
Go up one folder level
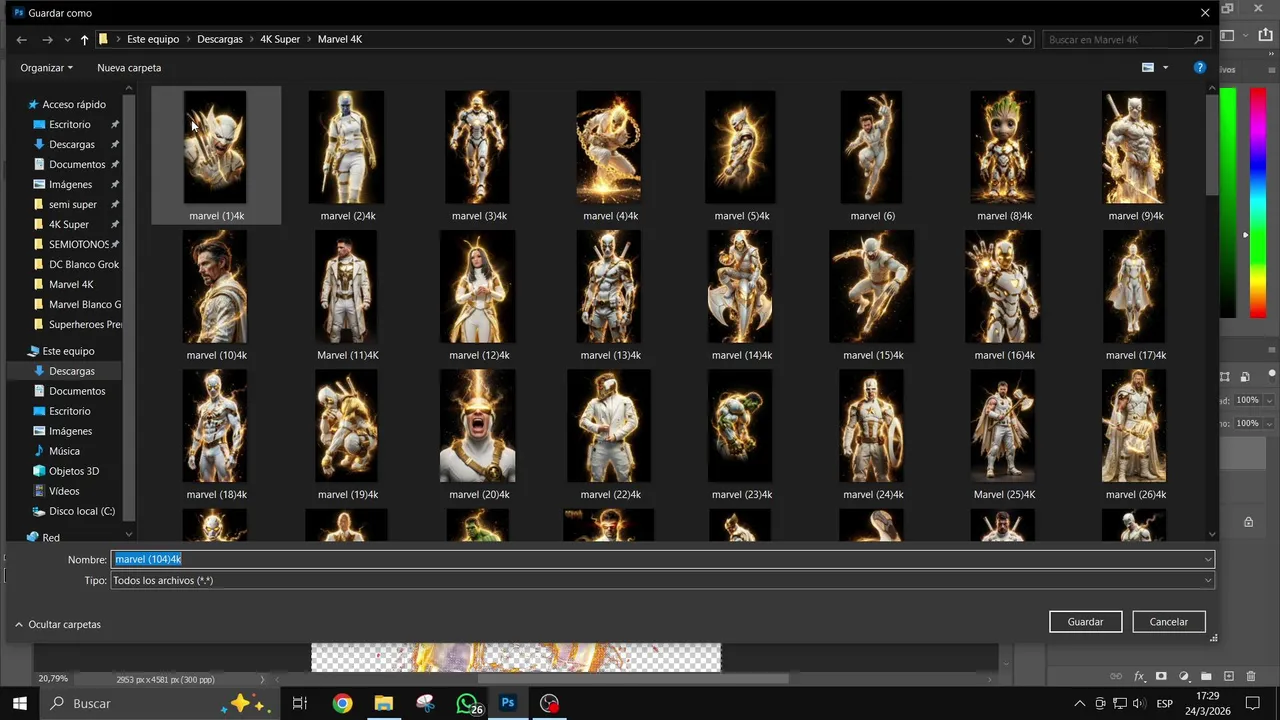click(x=84, y=40)
